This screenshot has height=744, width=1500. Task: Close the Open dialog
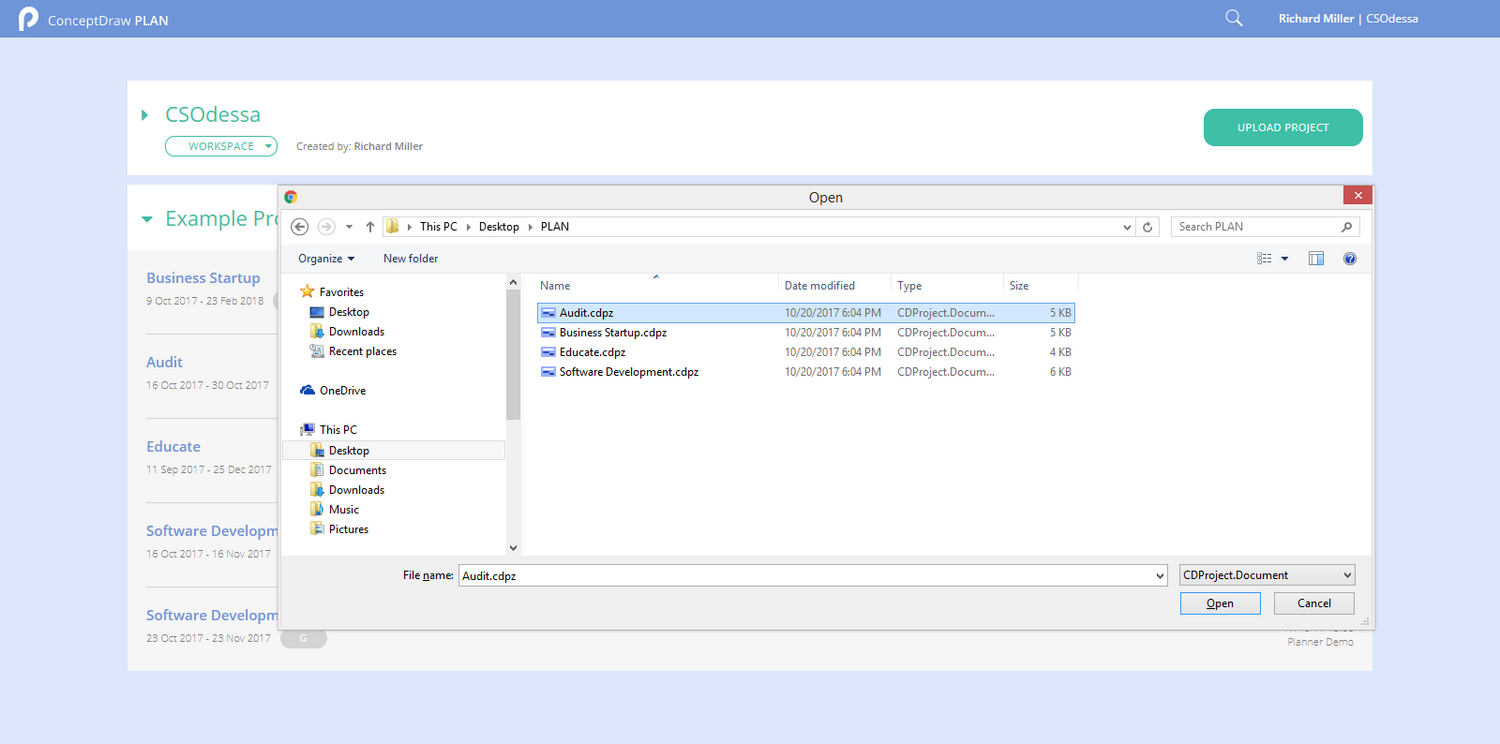pyautogui.click(x=1357, y=196)
